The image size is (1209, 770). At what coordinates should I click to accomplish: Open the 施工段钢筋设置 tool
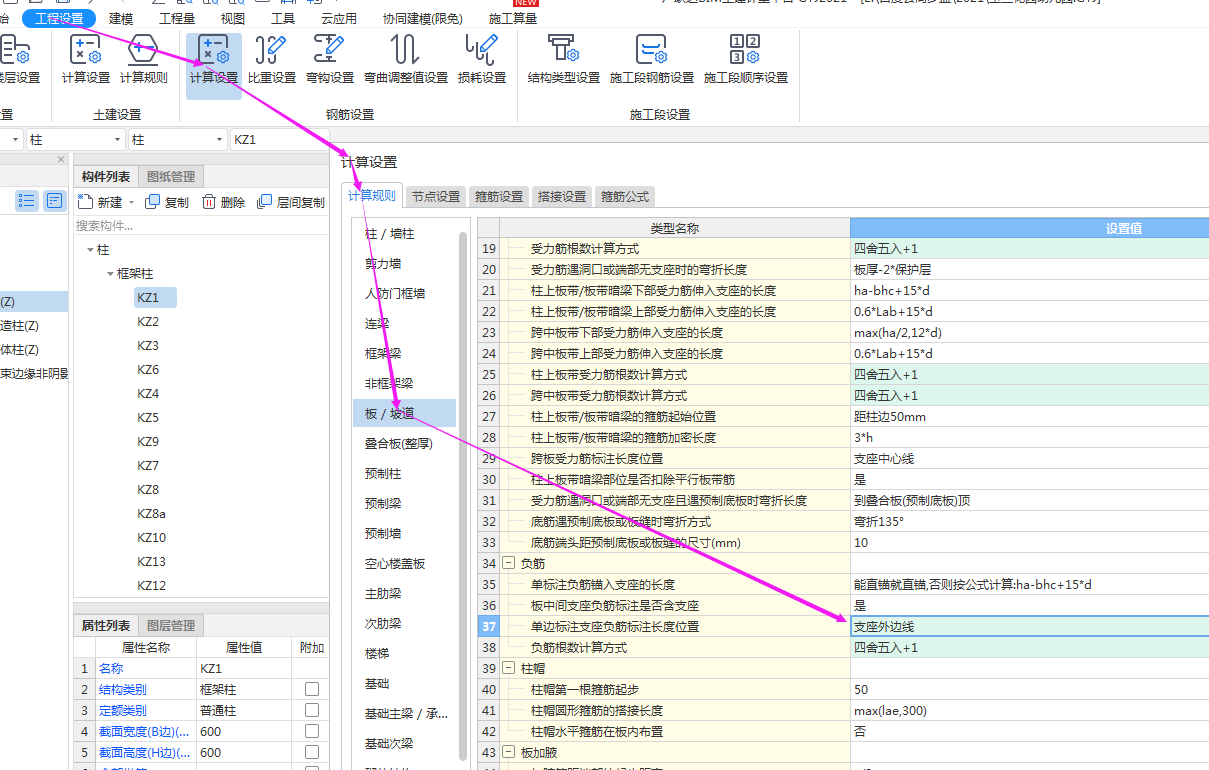point(652,60)
